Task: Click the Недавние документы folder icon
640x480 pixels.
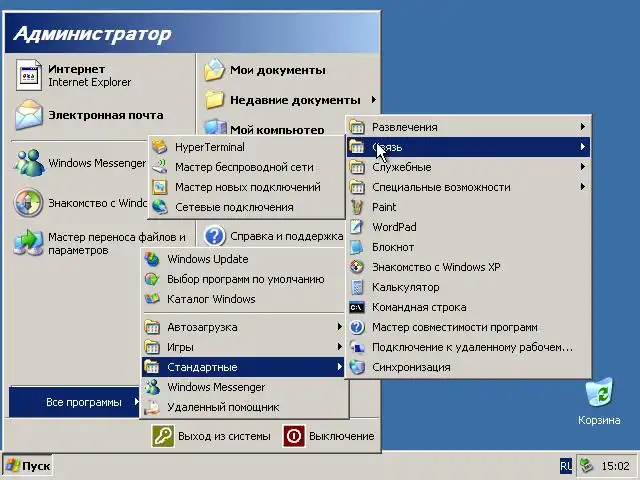Action: [x=215, y=100]
